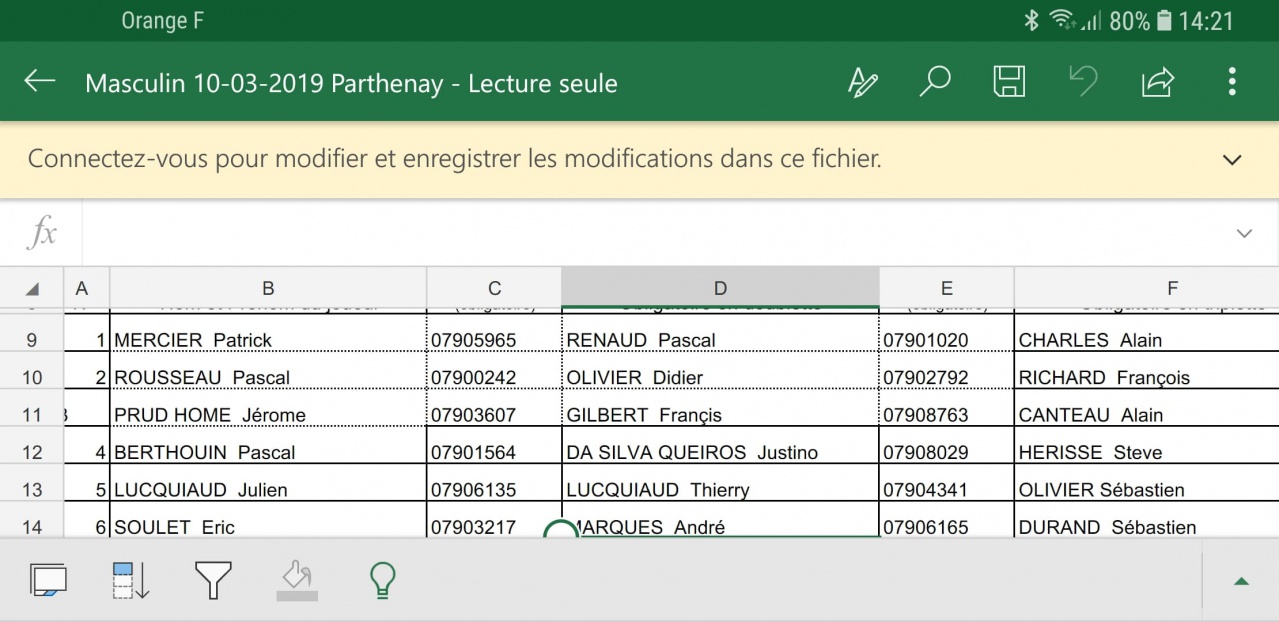Select column D header
This screenshot has height=622, width=1279.
(x=720, y=288)
